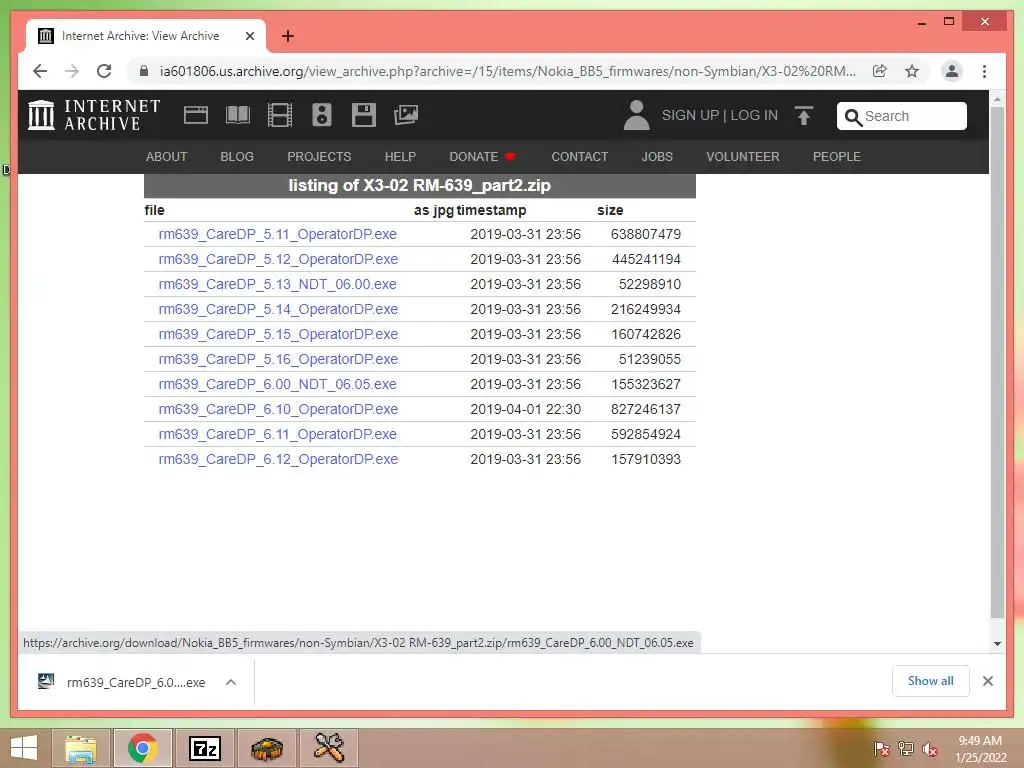Open the ABOUT menu item
The image size is (1024, 768).
[x=167, y=157]
